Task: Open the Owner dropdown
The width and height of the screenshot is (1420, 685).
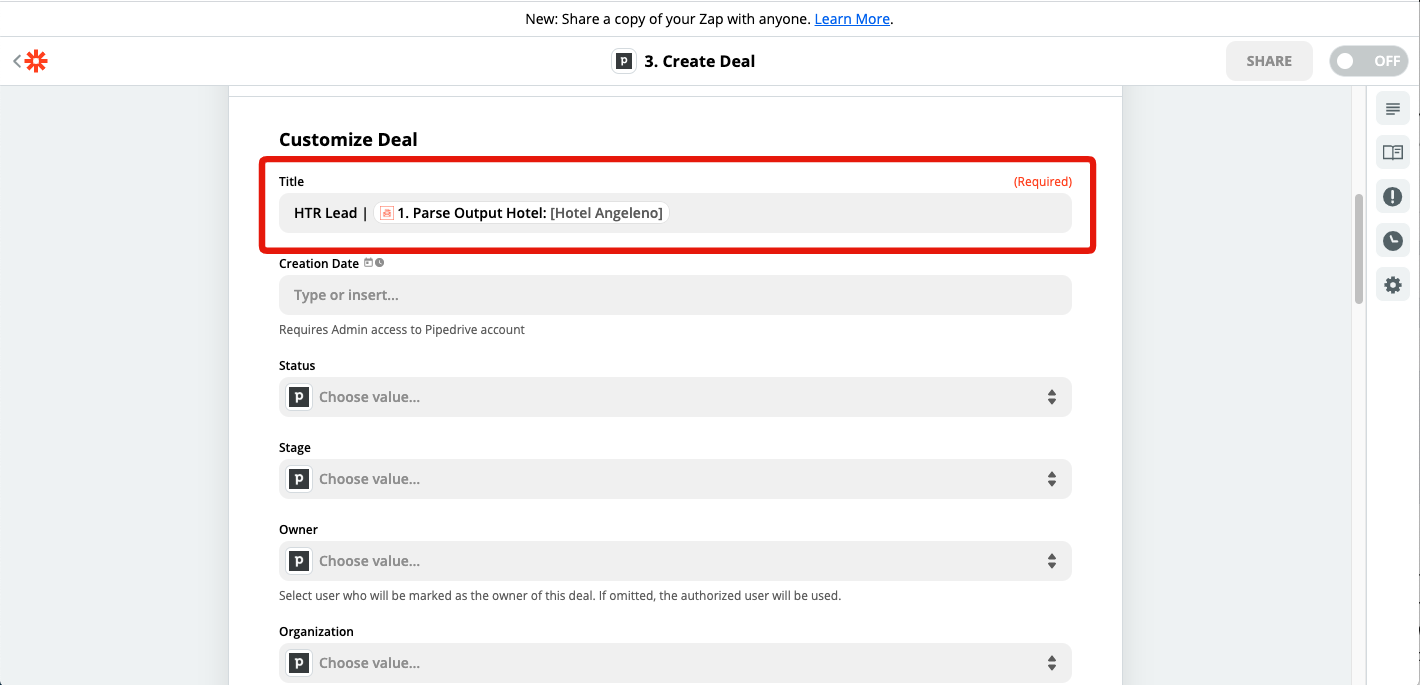Action: pos(675,561)
